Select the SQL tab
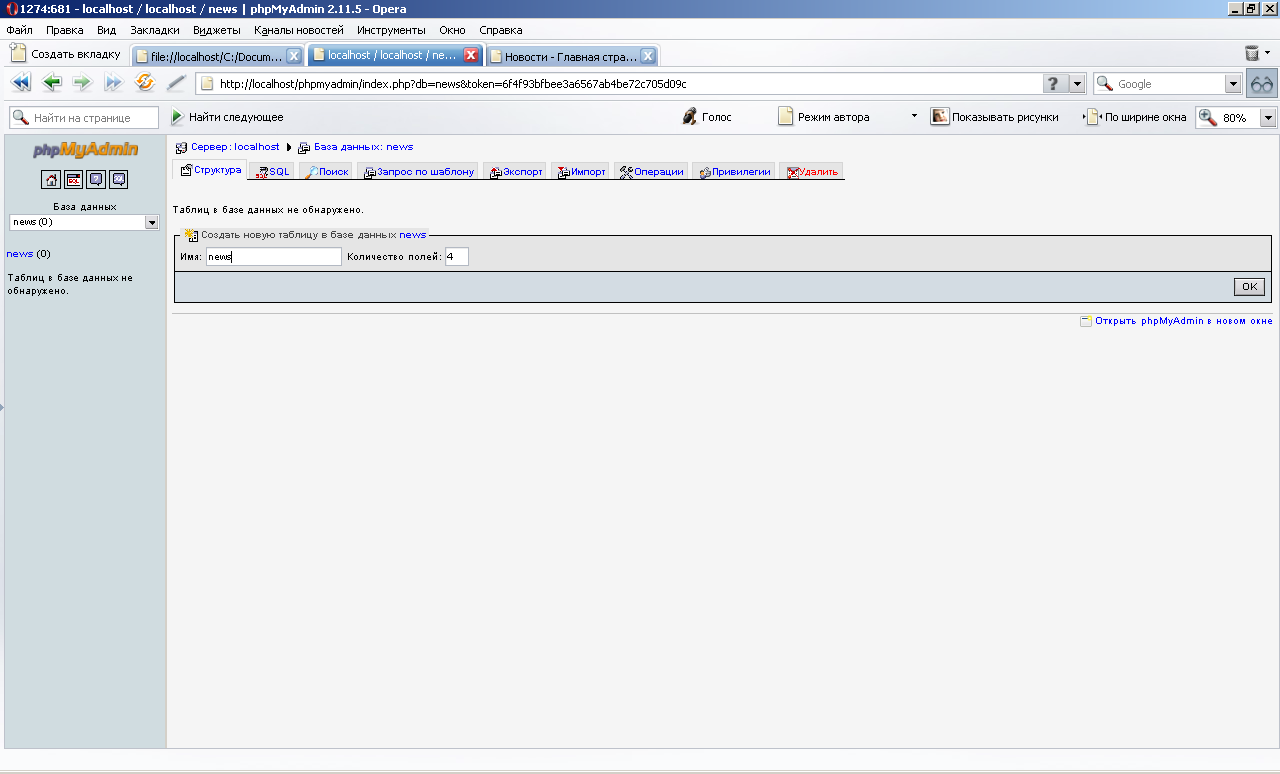Viewport: 1280px width, 774px height. pyautogui.click(x=272, y=171)
